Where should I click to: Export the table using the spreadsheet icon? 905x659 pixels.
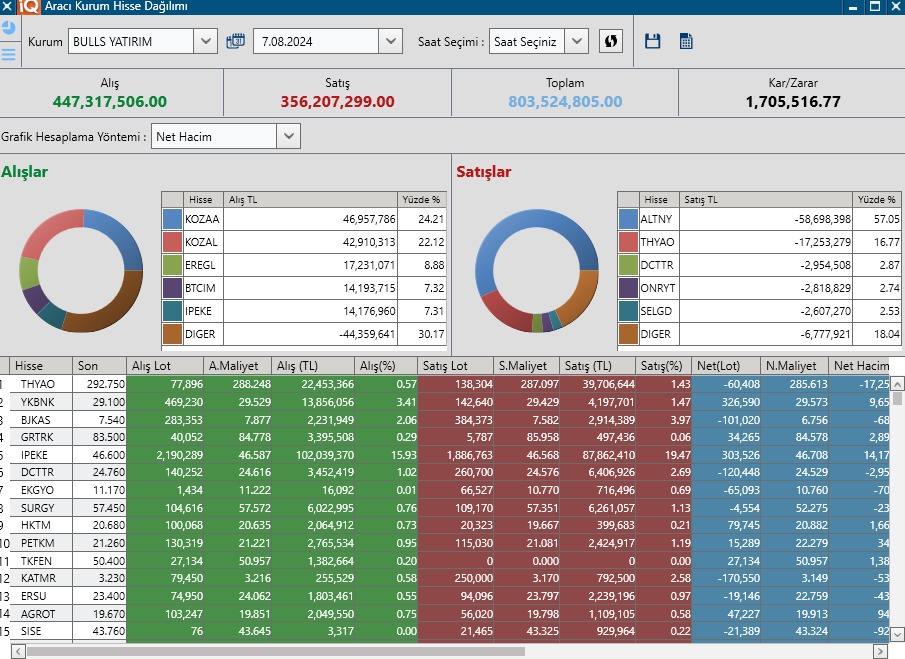tap(686, 42)
